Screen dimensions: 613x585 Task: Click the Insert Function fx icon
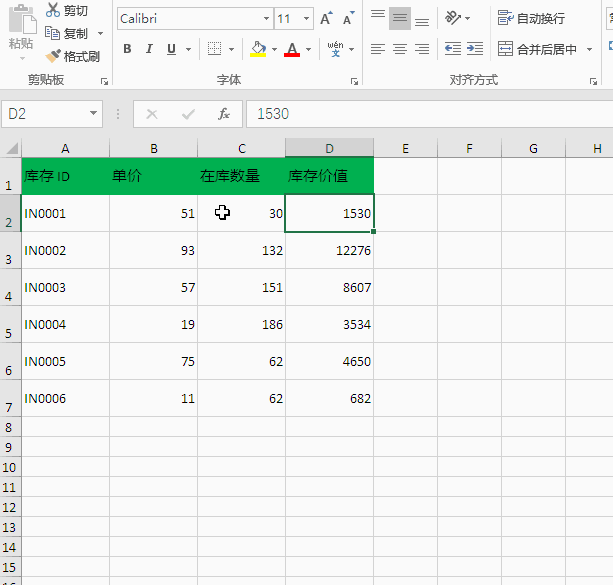[x=224, y=114]
